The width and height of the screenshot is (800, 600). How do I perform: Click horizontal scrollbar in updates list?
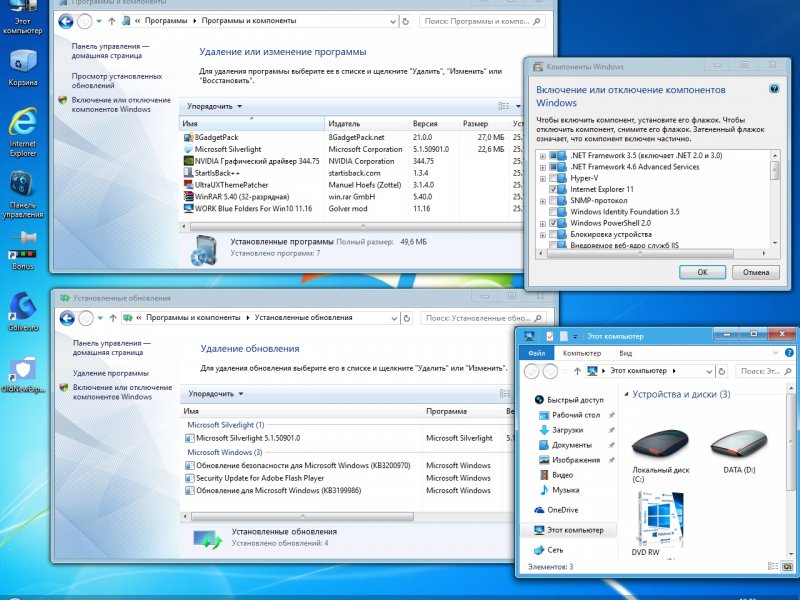[302, 517]
